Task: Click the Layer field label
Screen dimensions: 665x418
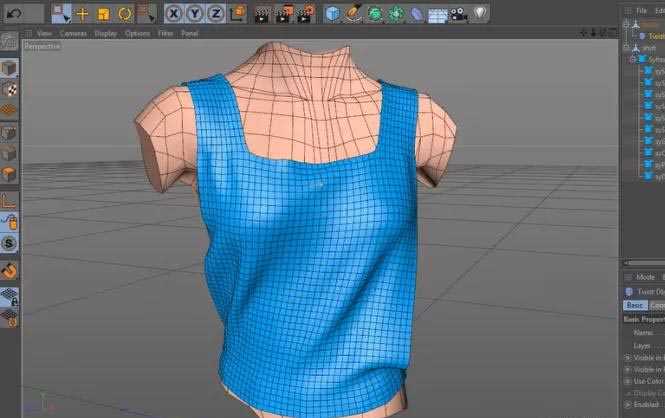Action: [x=642, y=346]
